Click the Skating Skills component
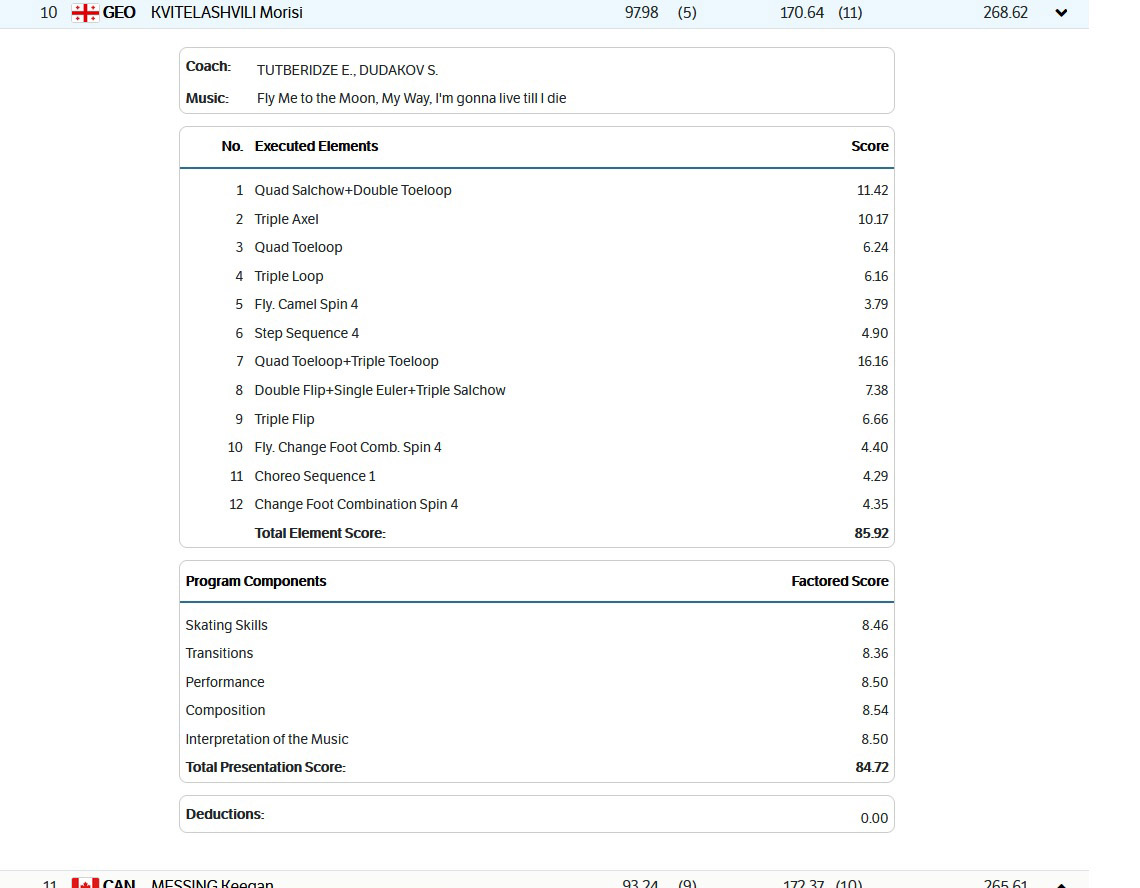The image size is (1140, 888). (227, 625)
